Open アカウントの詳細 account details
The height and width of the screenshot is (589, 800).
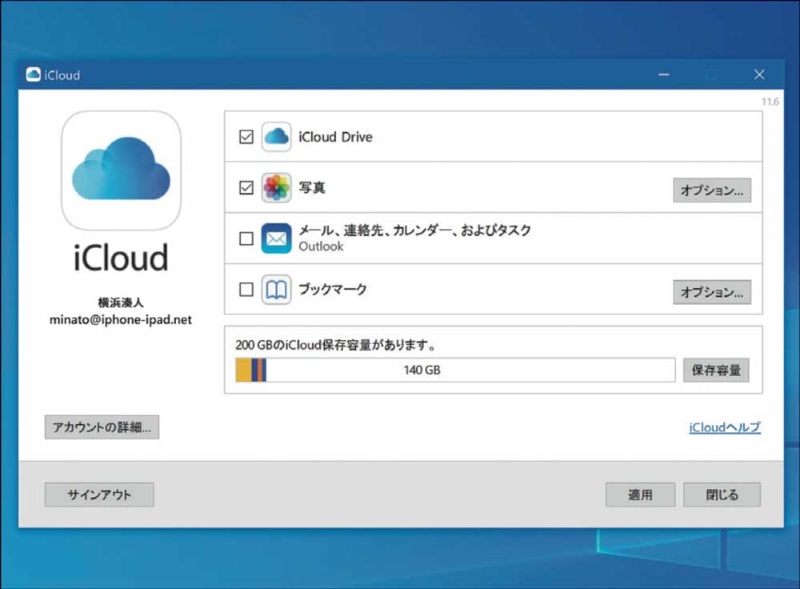coord(102,427)
